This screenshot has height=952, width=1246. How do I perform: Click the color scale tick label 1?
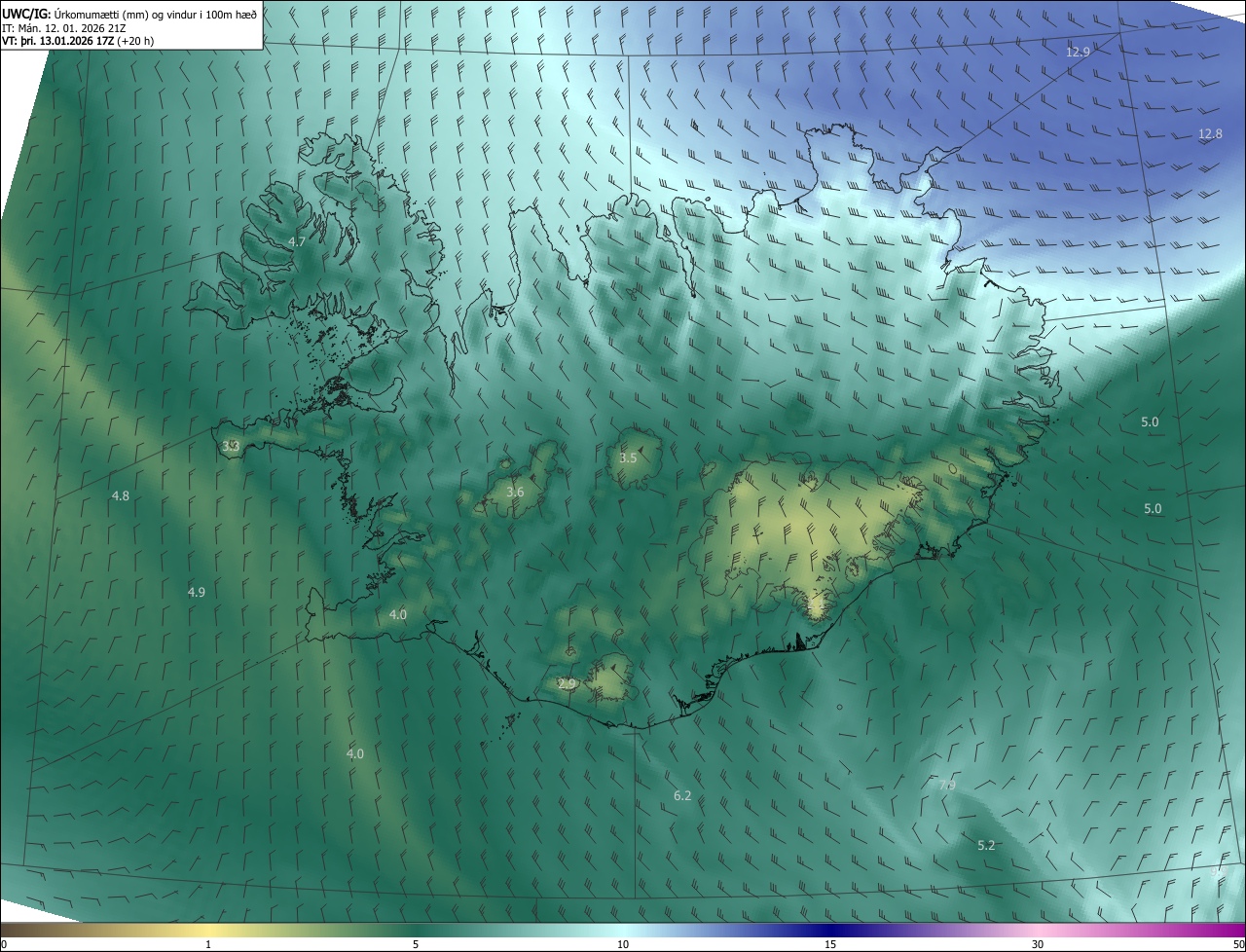(208, 944)
